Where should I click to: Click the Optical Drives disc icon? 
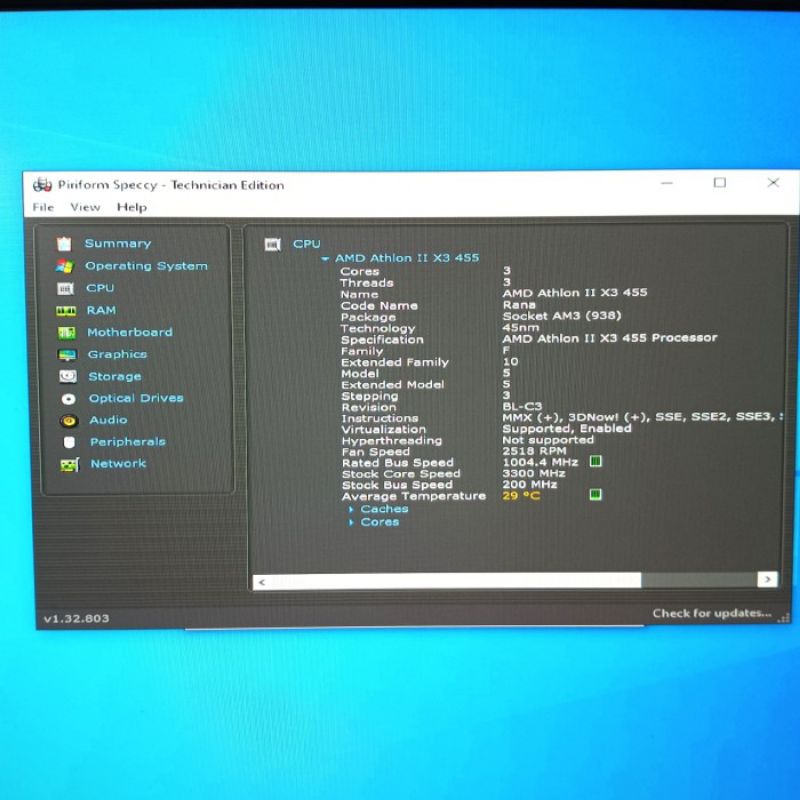[x=68, y=399]
